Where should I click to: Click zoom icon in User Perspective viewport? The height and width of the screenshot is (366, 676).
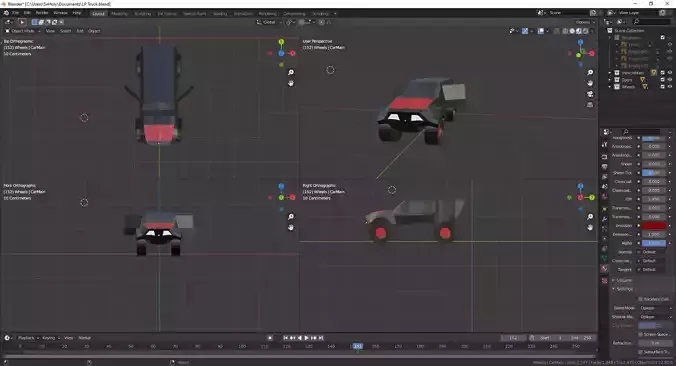(590, 72)
